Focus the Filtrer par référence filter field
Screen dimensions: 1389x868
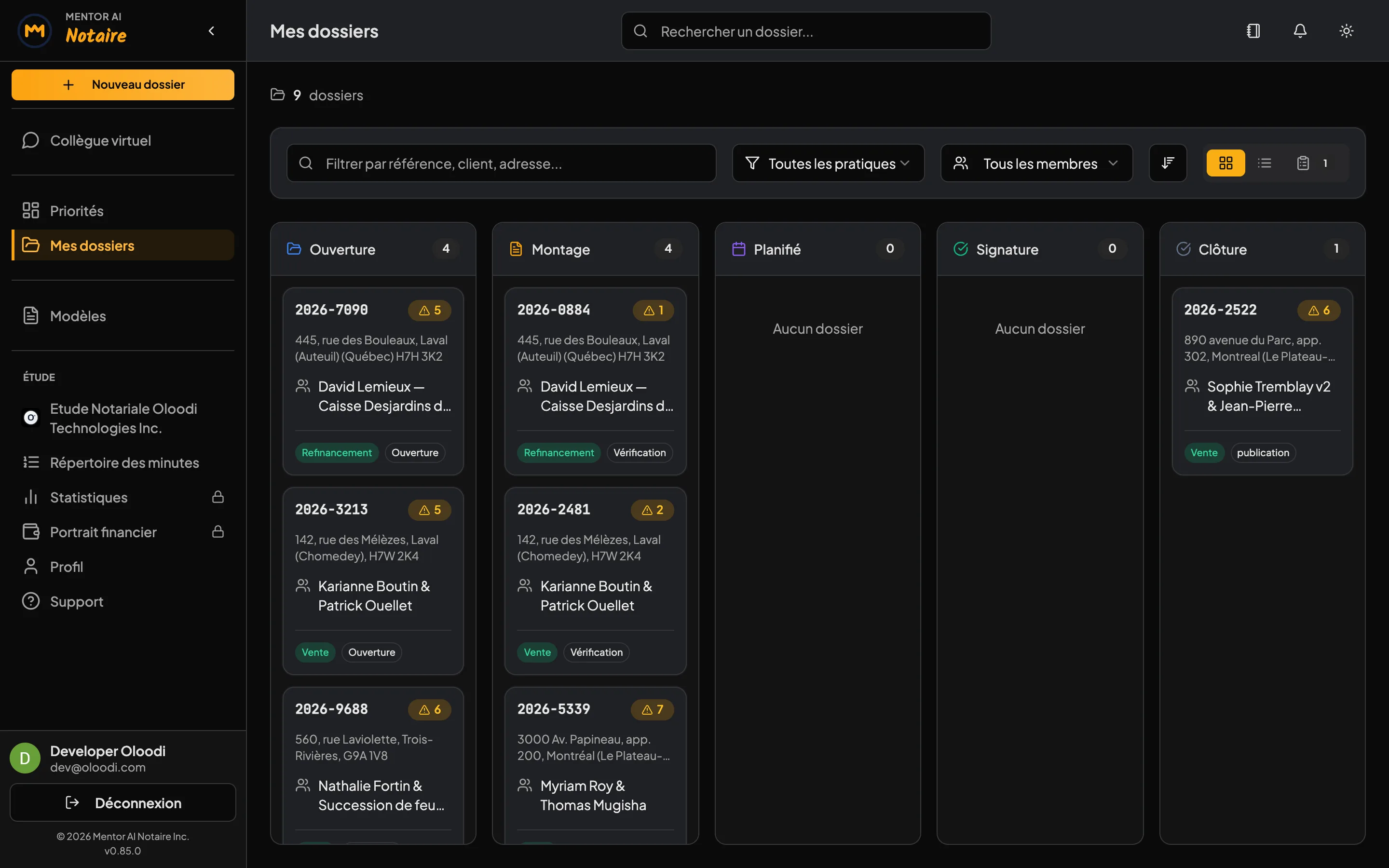tap(502, 163)
